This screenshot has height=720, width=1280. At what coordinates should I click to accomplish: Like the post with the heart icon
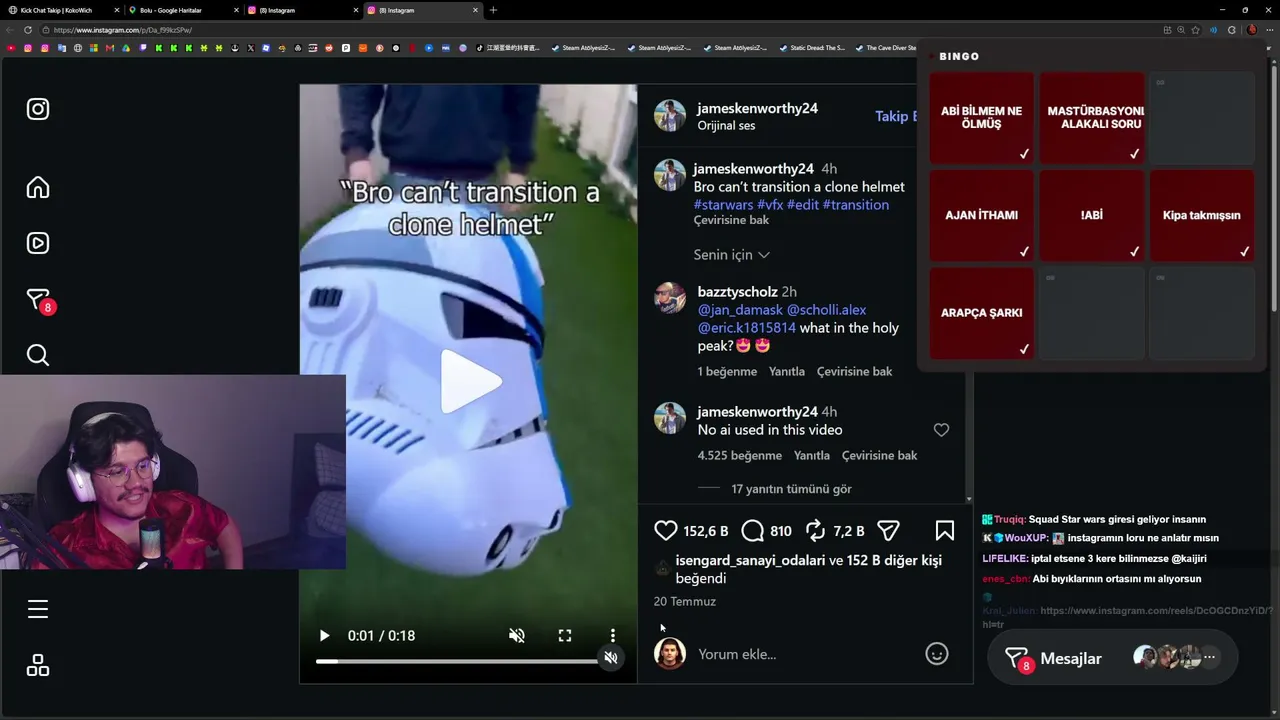[665, 530]
